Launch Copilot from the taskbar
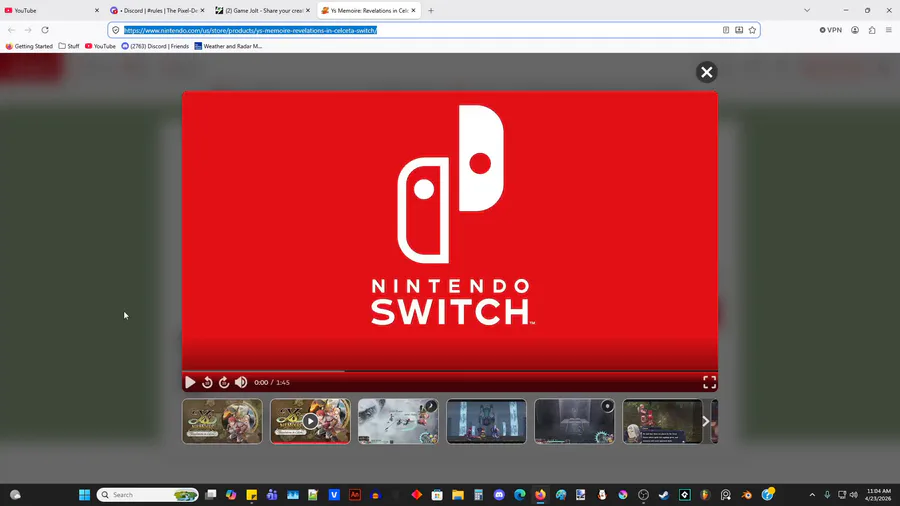 click(x=231, y=495)
